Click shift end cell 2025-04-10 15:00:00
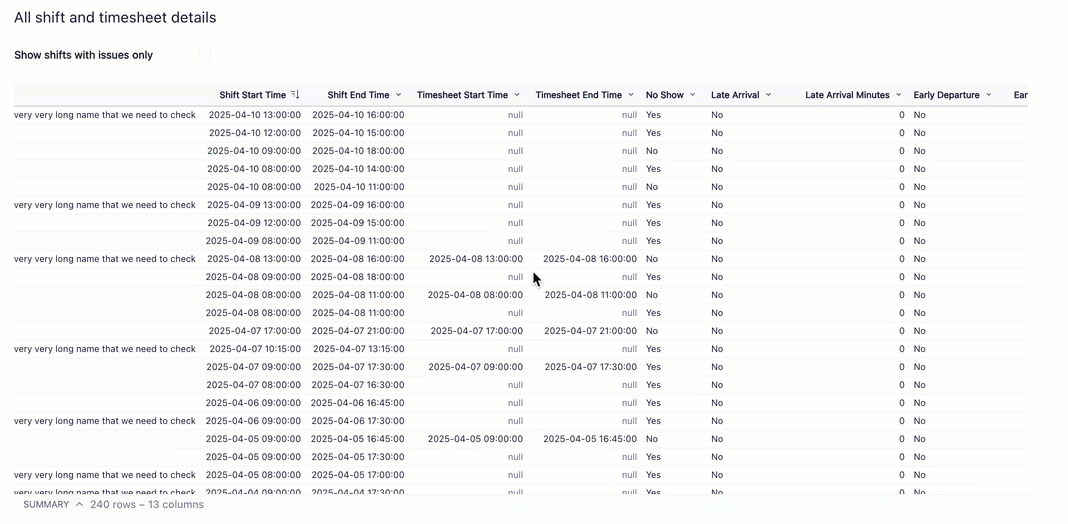 click(358, 133)
